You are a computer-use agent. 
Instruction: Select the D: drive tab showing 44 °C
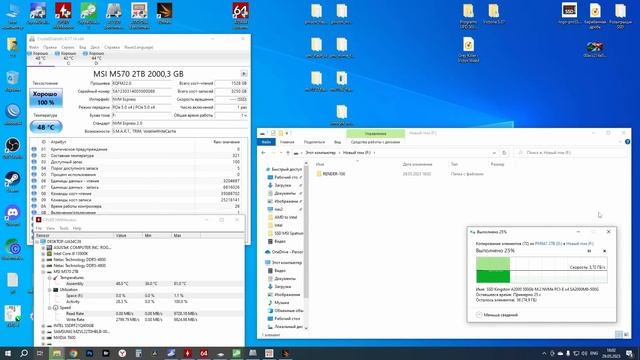(96, 58)
